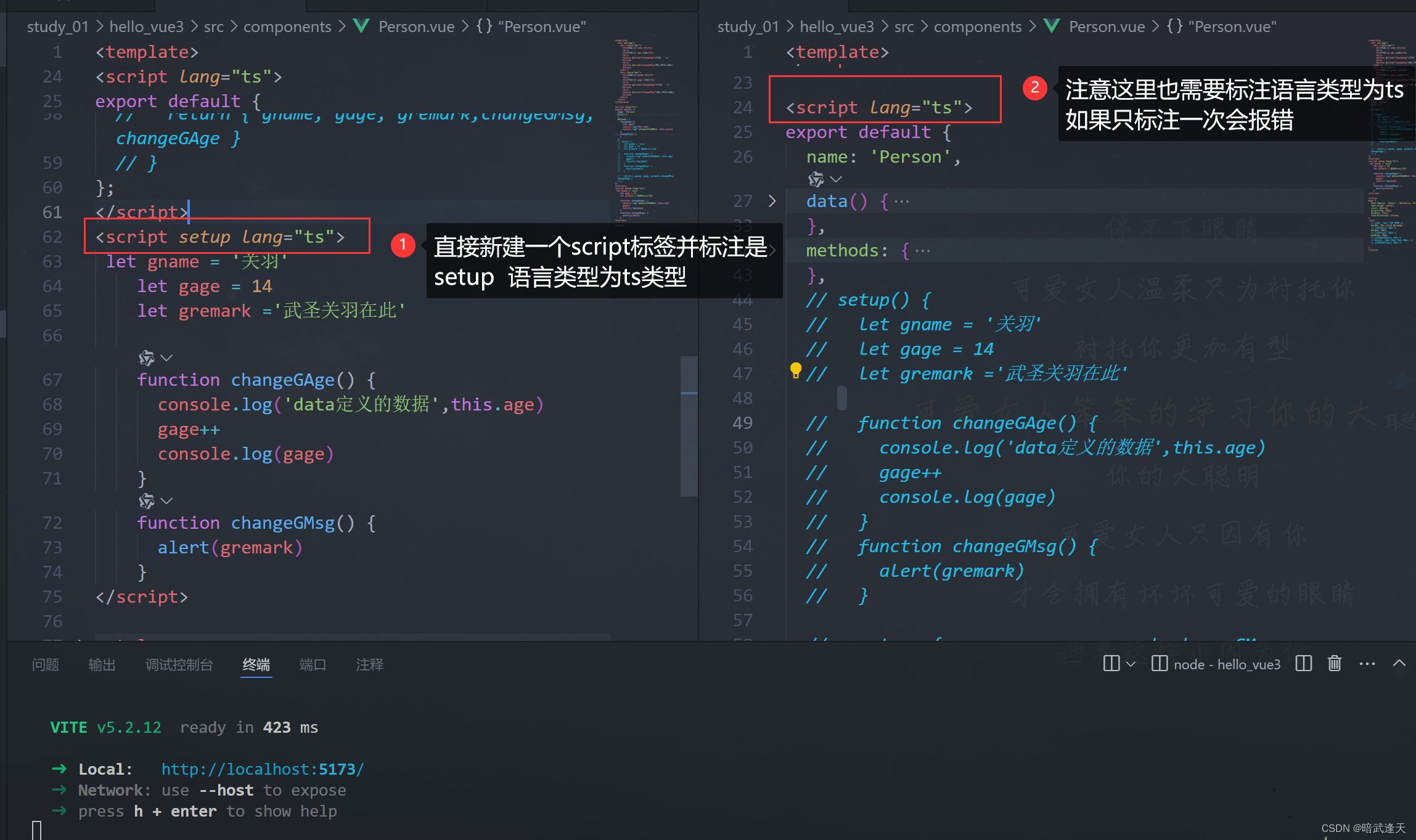Click the Vue icon in left breadcrumb
Screen dimensions: 1416x840
[361, 26]
